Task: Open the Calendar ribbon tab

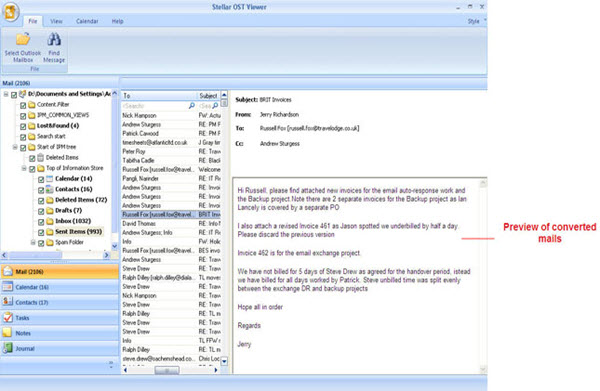Action: [87, 21]
